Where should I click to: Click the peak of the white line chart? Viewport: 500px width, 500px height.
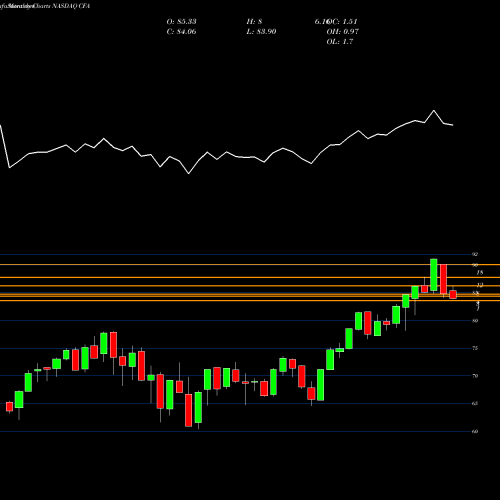(x=434, y=111)
